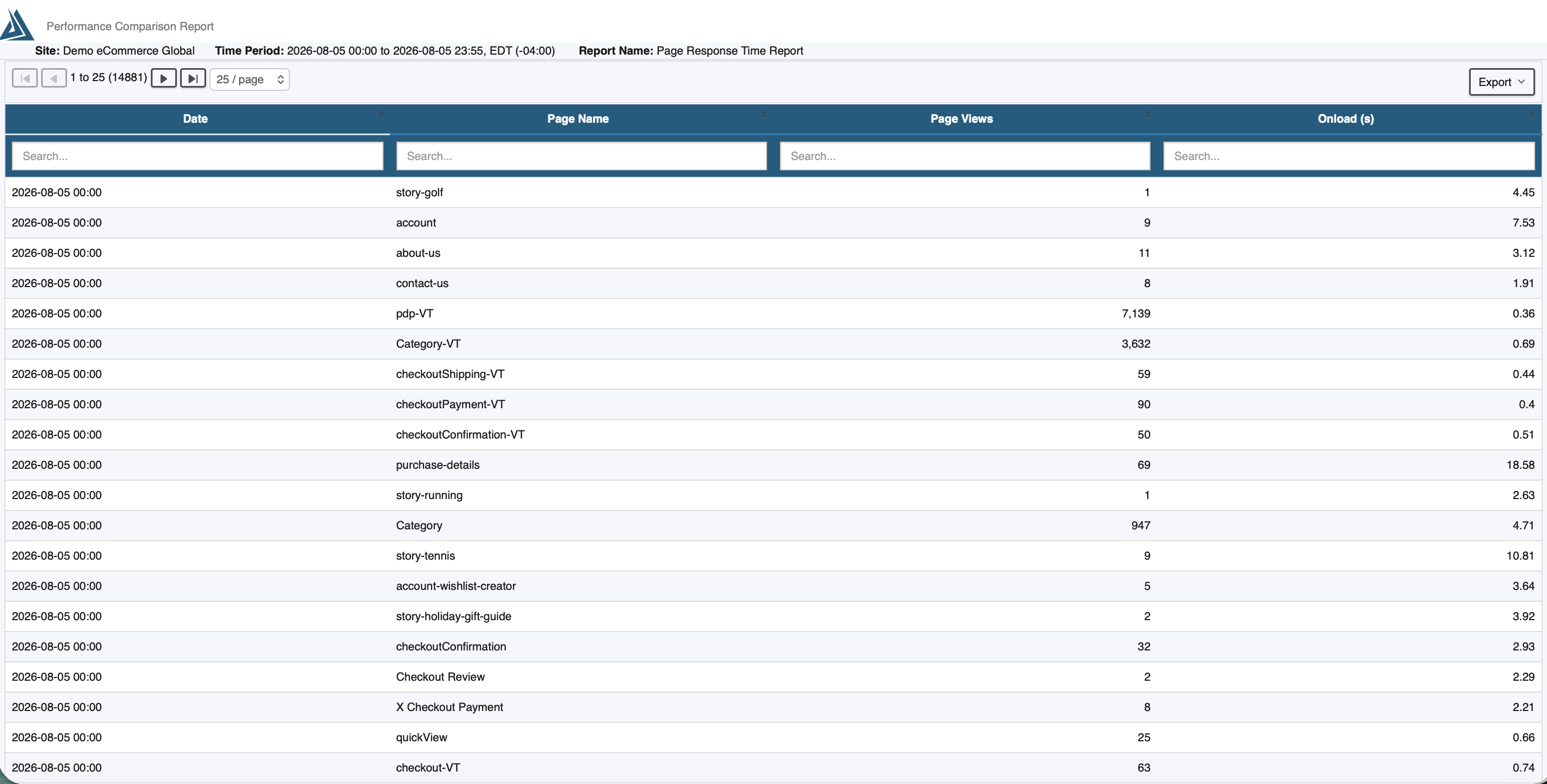Click the Page Views sort arrows icon
The width and height of the screenshot is (1547, 784).
1147,114
